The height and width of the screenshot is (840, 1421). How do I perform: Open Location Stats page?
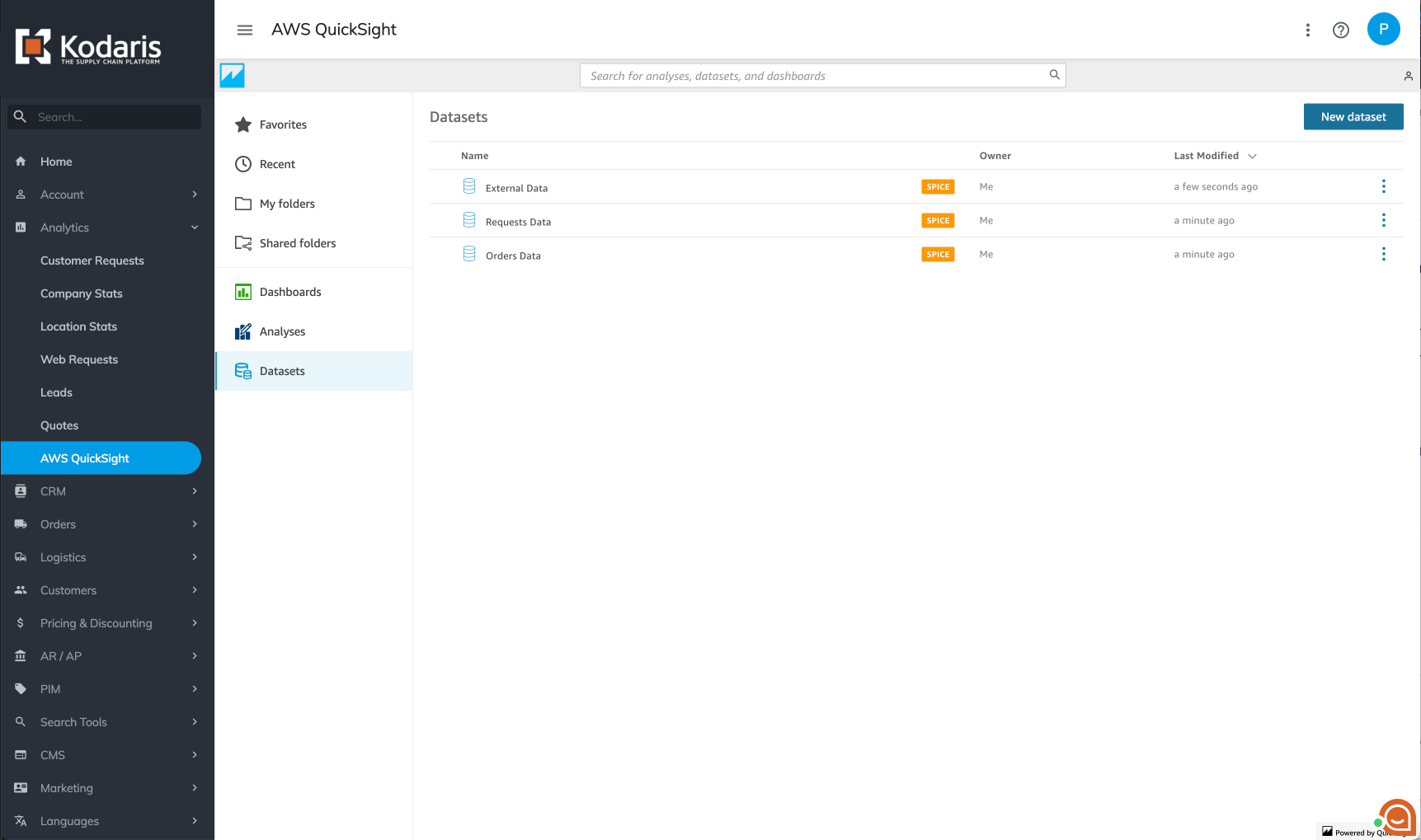coord(78,326)
